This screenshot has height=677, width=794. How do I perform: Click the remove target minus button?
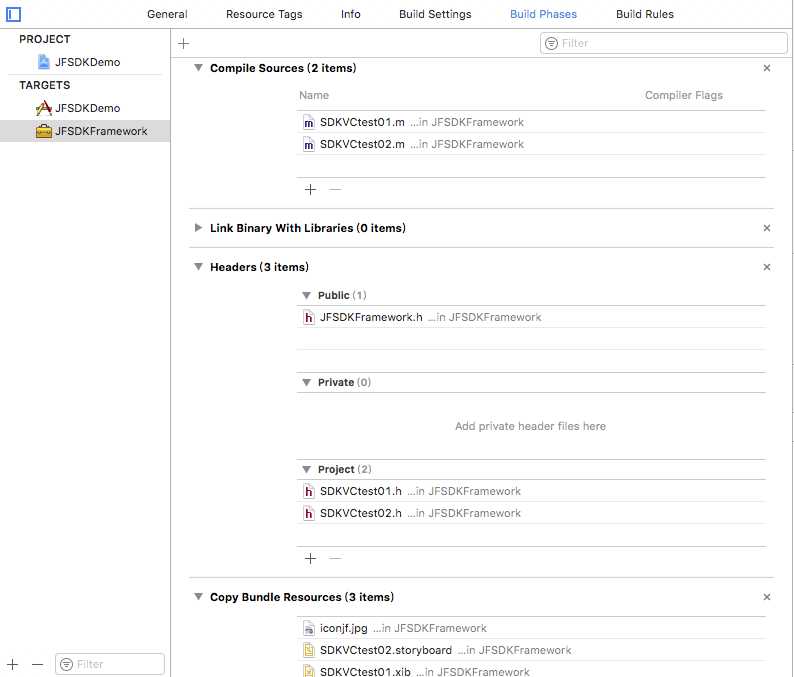point(38,664)
